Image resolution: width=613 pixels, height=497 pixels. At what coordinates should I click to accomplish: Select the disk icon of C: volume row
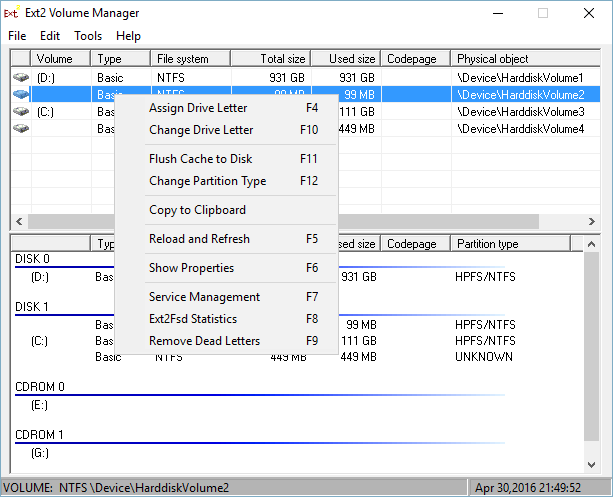(21, 111)
